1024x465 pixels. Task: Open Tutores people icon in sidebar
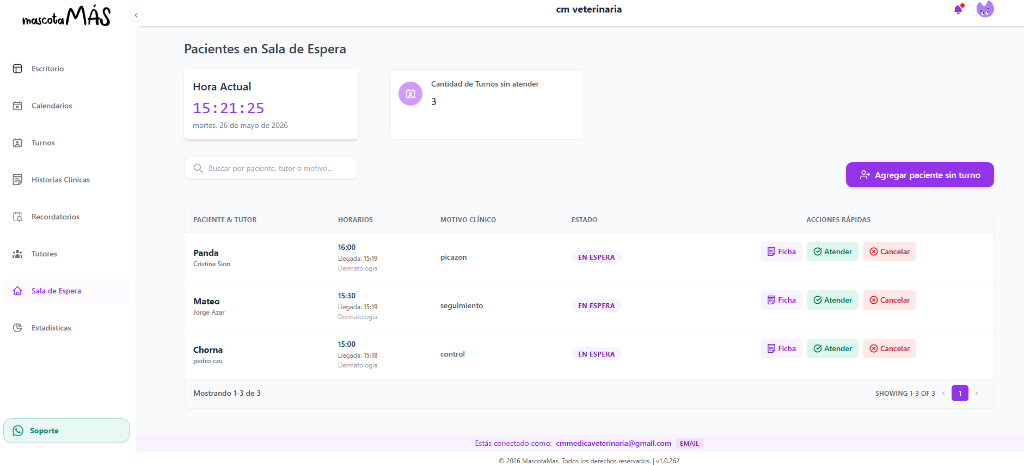point(18,253)
